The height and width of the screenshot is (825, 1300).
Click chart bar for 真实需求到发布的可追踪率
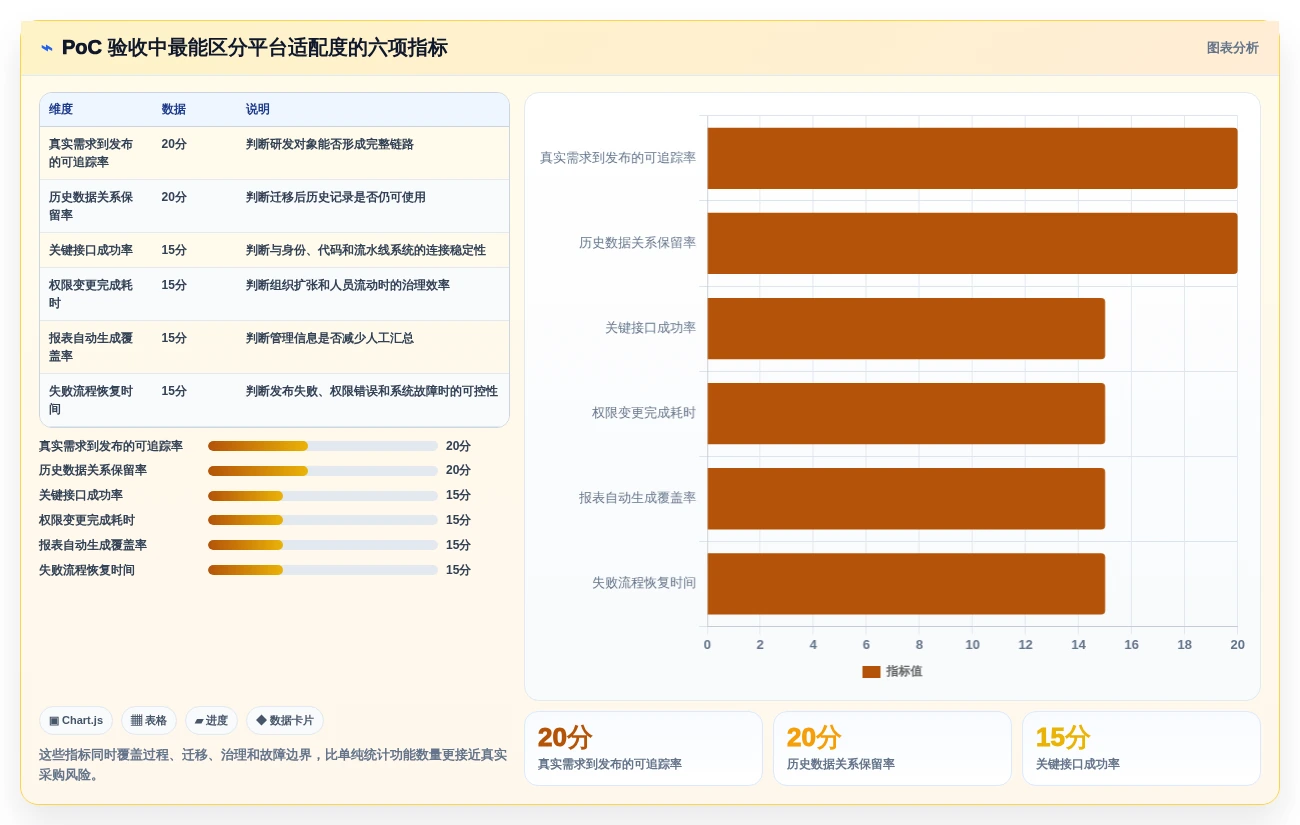972,158
